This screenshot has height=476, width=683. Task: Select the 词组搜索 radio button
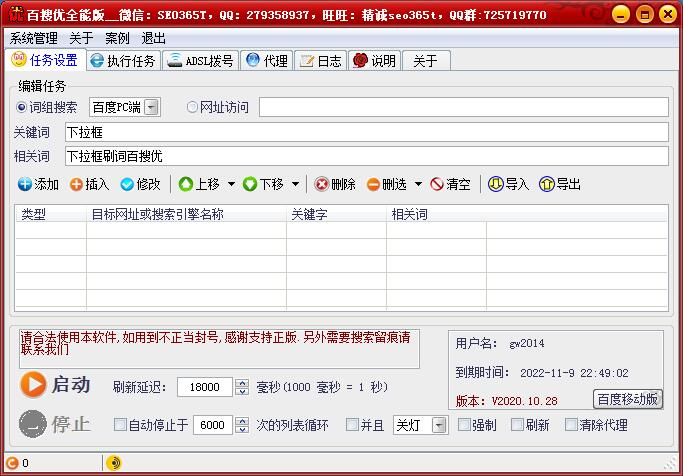tap(21, 107)
